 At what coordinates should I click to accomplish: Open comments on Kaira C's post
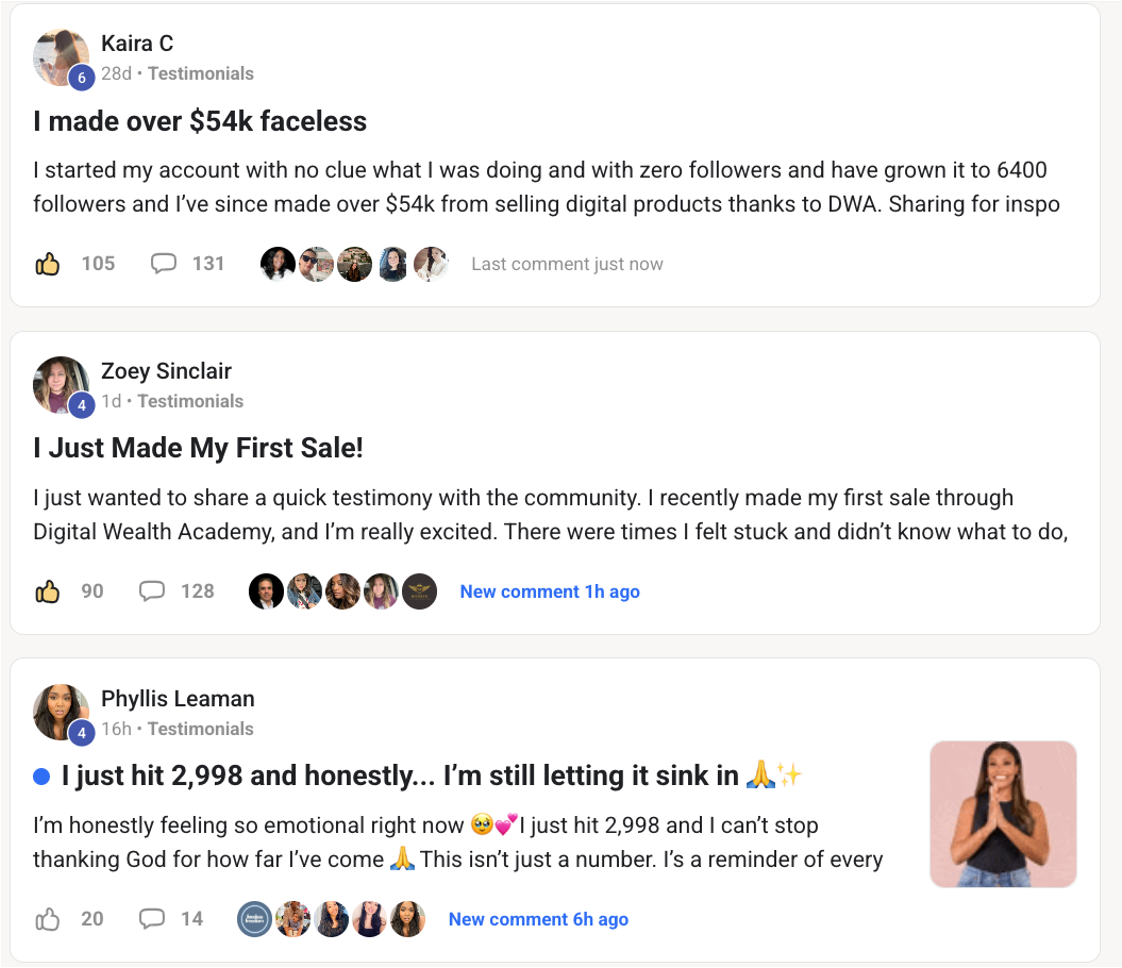pos(163,264)
